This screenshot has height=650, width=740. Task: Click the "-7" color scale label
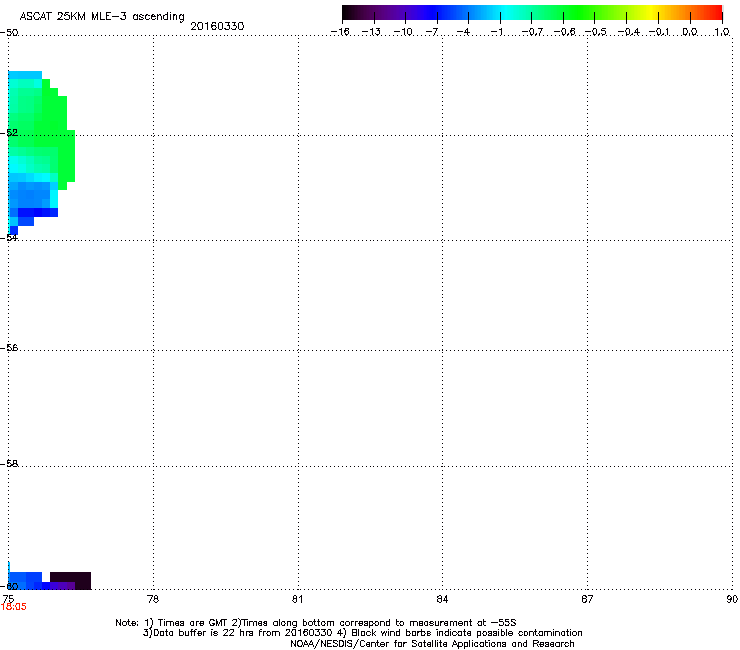432,32
